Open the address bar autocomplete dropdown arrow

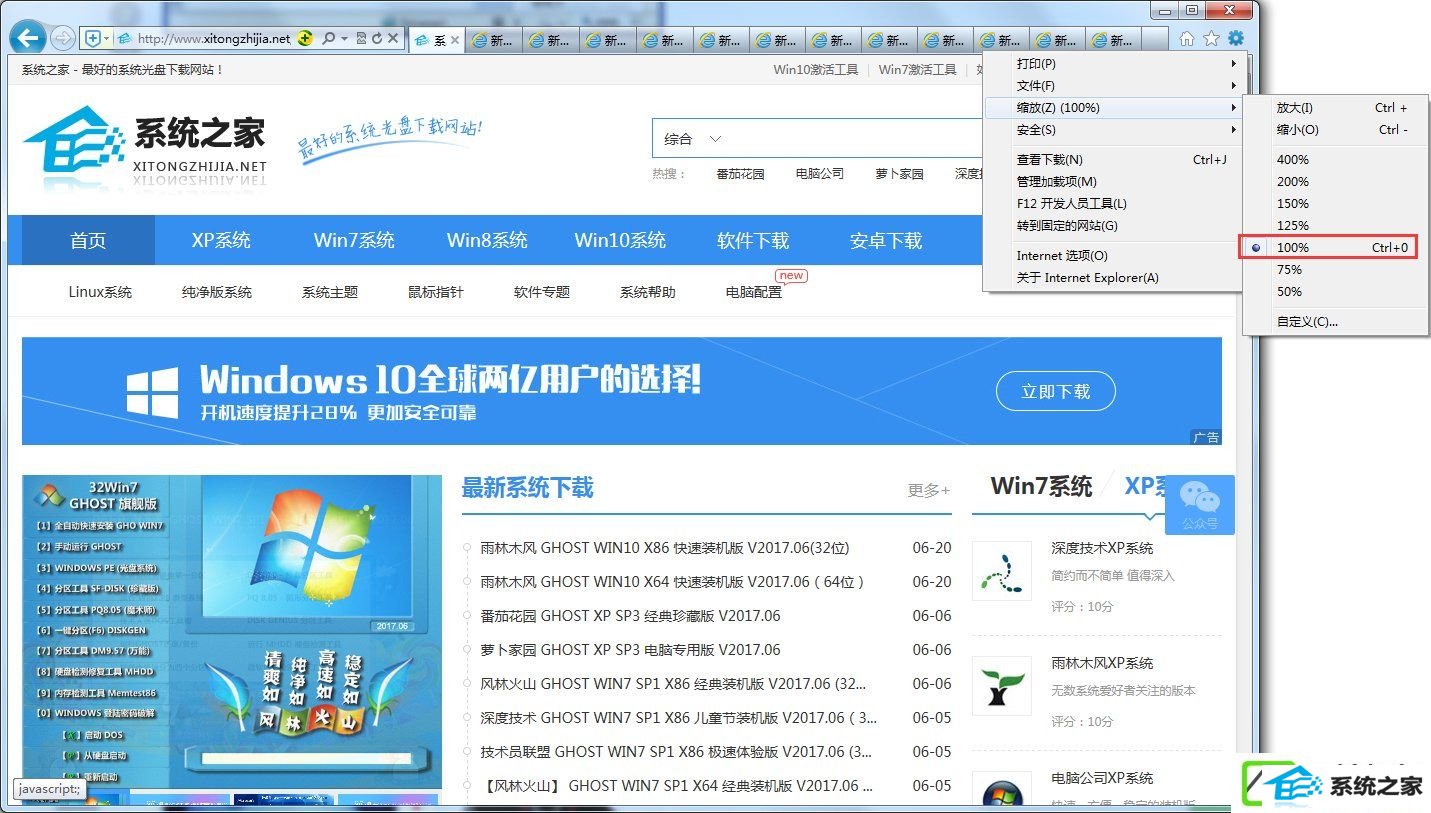(x=344, y=39)
